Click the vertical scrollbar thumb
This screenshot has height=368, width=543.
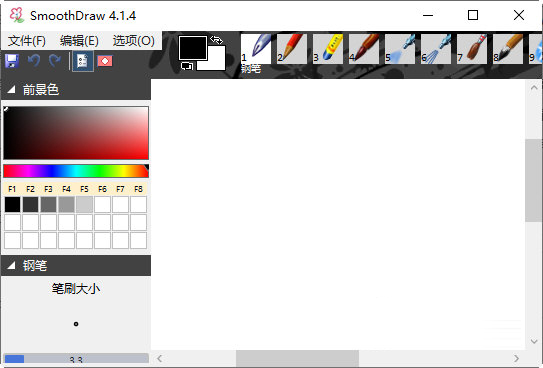click(534, 180)
